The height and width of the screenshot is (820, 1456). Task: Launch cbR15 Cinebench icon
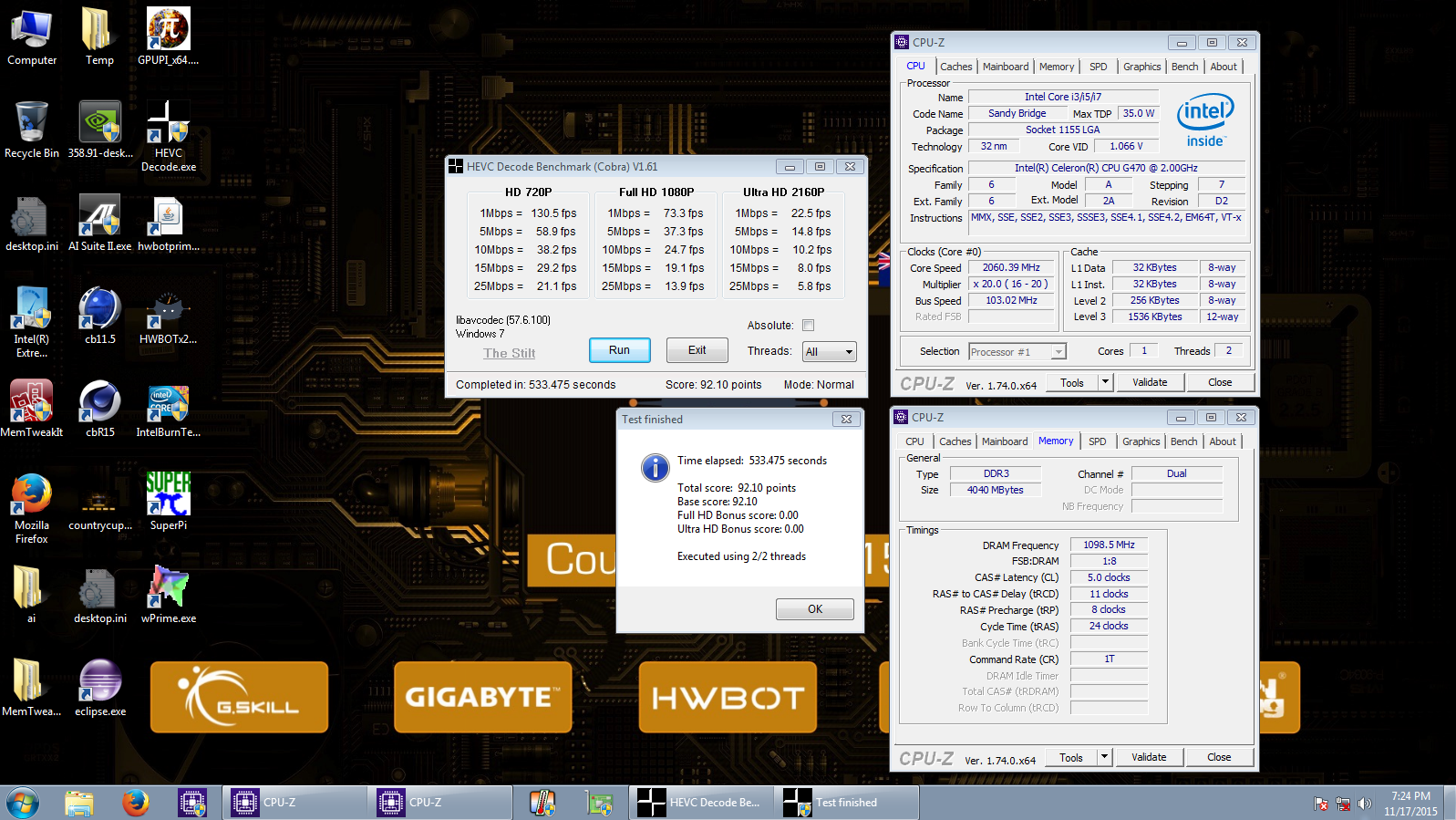pos(100,409)
